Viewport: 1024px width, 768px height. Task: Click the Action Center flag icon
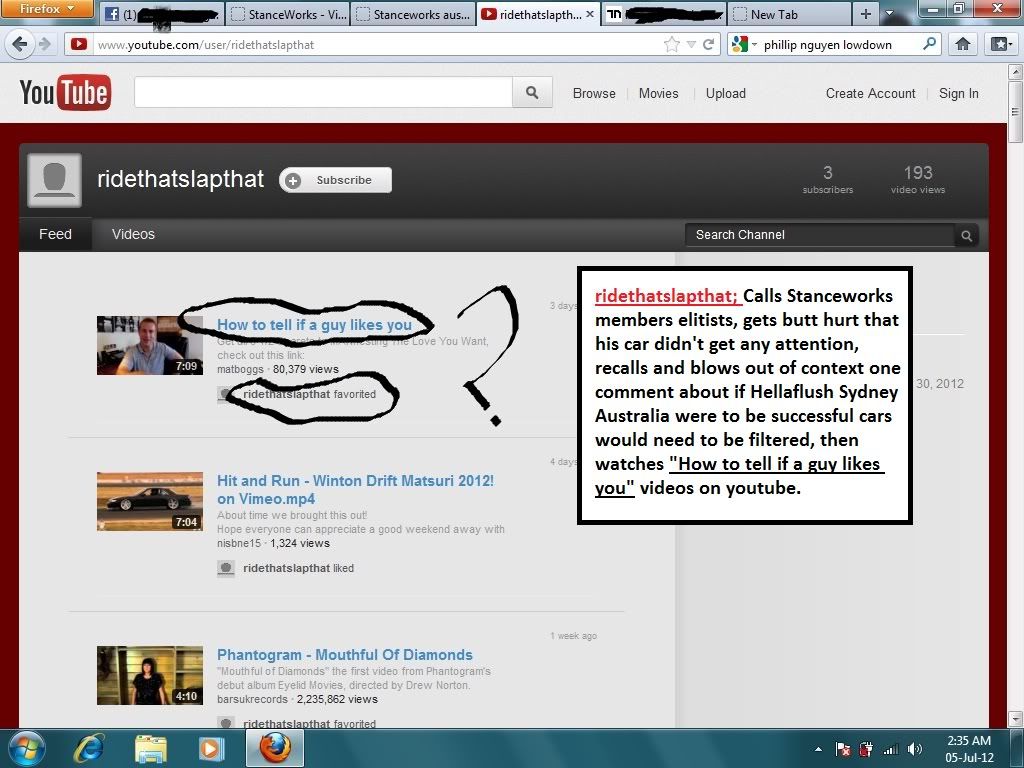843,749
